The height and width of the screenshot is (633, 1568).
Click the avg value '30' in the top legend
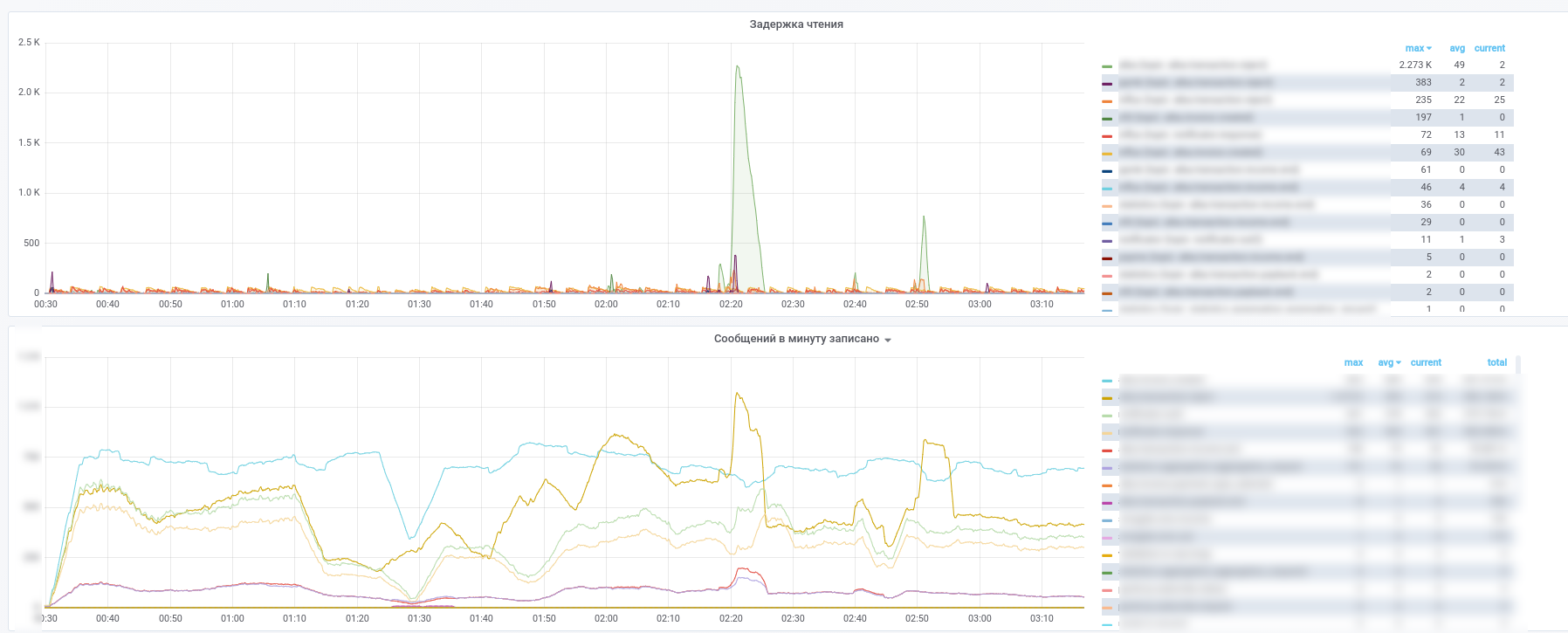[1459, 152]
